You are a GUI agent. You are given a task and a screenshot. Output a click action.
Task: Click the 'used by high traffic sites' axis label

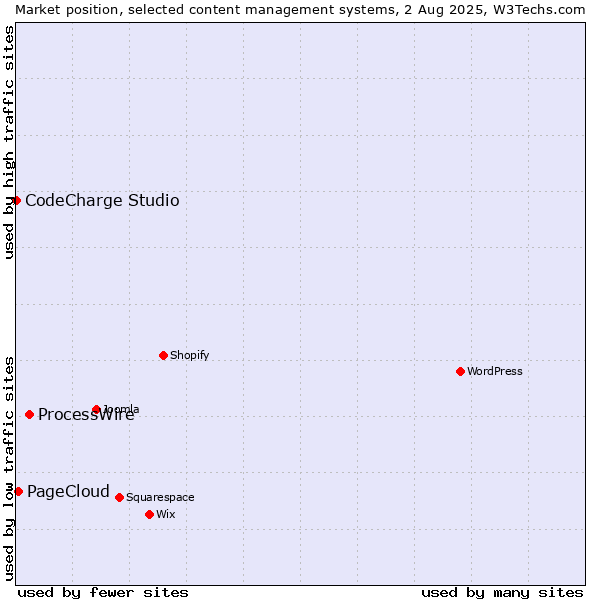pyautogui.click(x=8, y=142)
